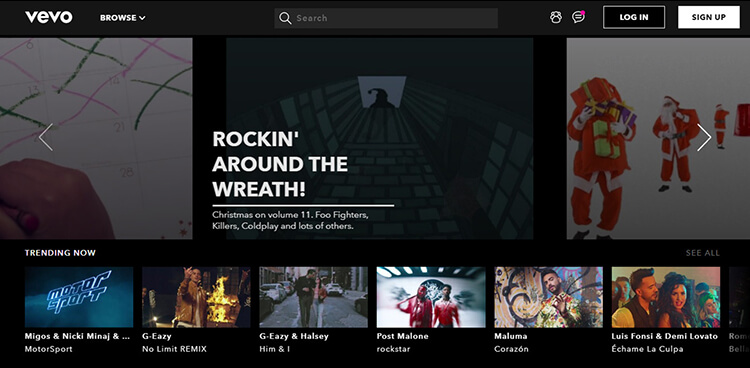The height and width of the screenshot is (368, 750).
Task: Open the Santa figures slide on the right
Action: point(658,138)
